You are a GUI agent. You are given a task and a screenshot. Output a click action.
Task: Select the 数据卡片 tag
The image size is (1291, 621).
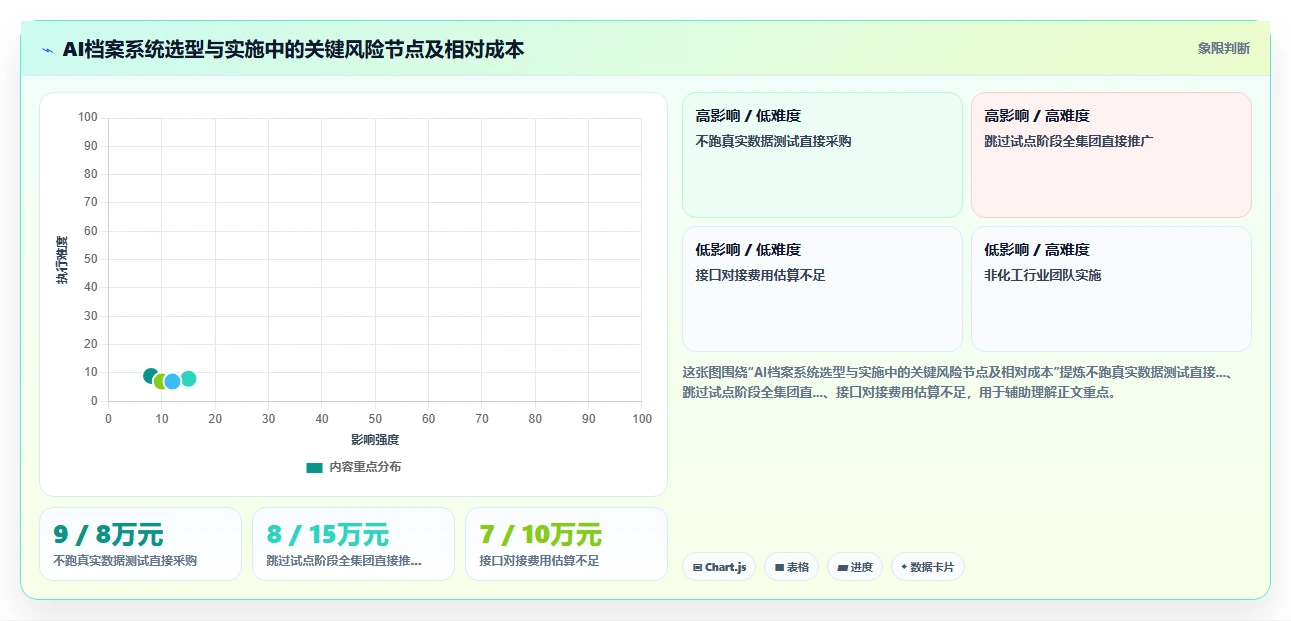click(928, 567)
